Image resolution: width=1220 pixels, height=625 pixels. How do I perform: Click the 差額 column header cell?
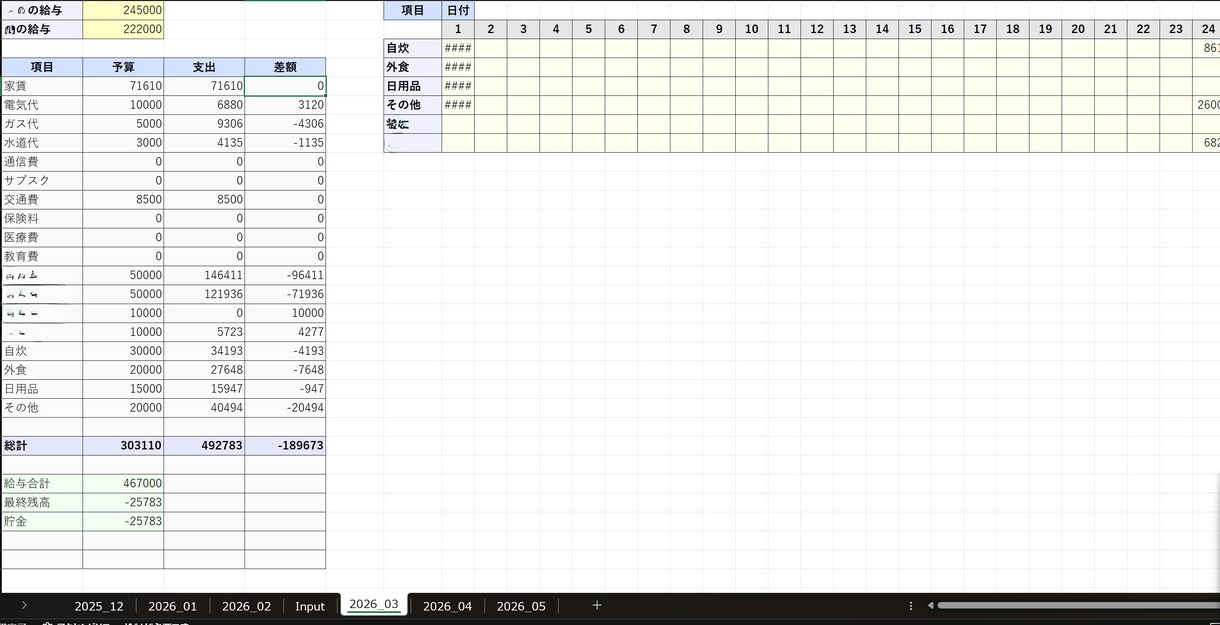click(x=285, y=67)
